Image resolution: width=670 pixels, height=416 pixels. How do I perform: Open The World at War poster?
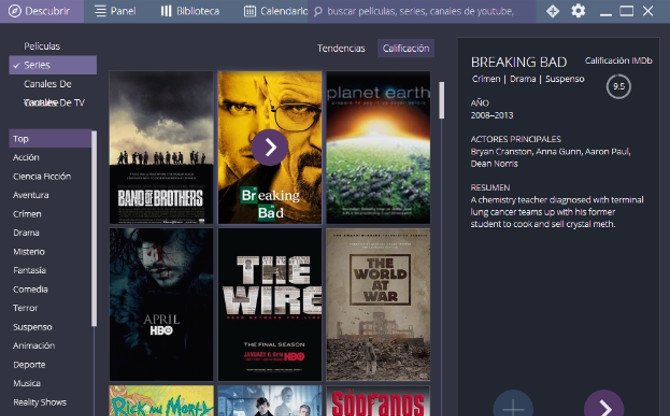(x=378, y=304)
